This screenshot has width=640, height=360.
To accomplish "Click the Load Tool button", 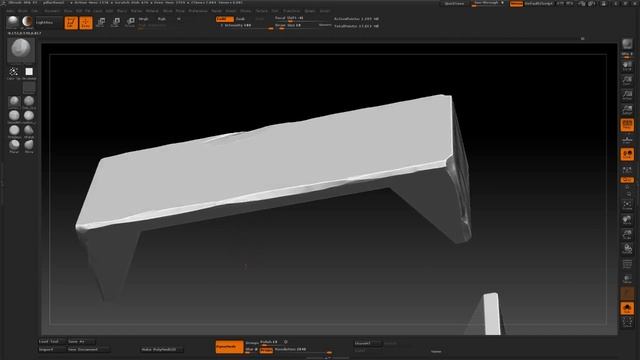I will 51,342.
